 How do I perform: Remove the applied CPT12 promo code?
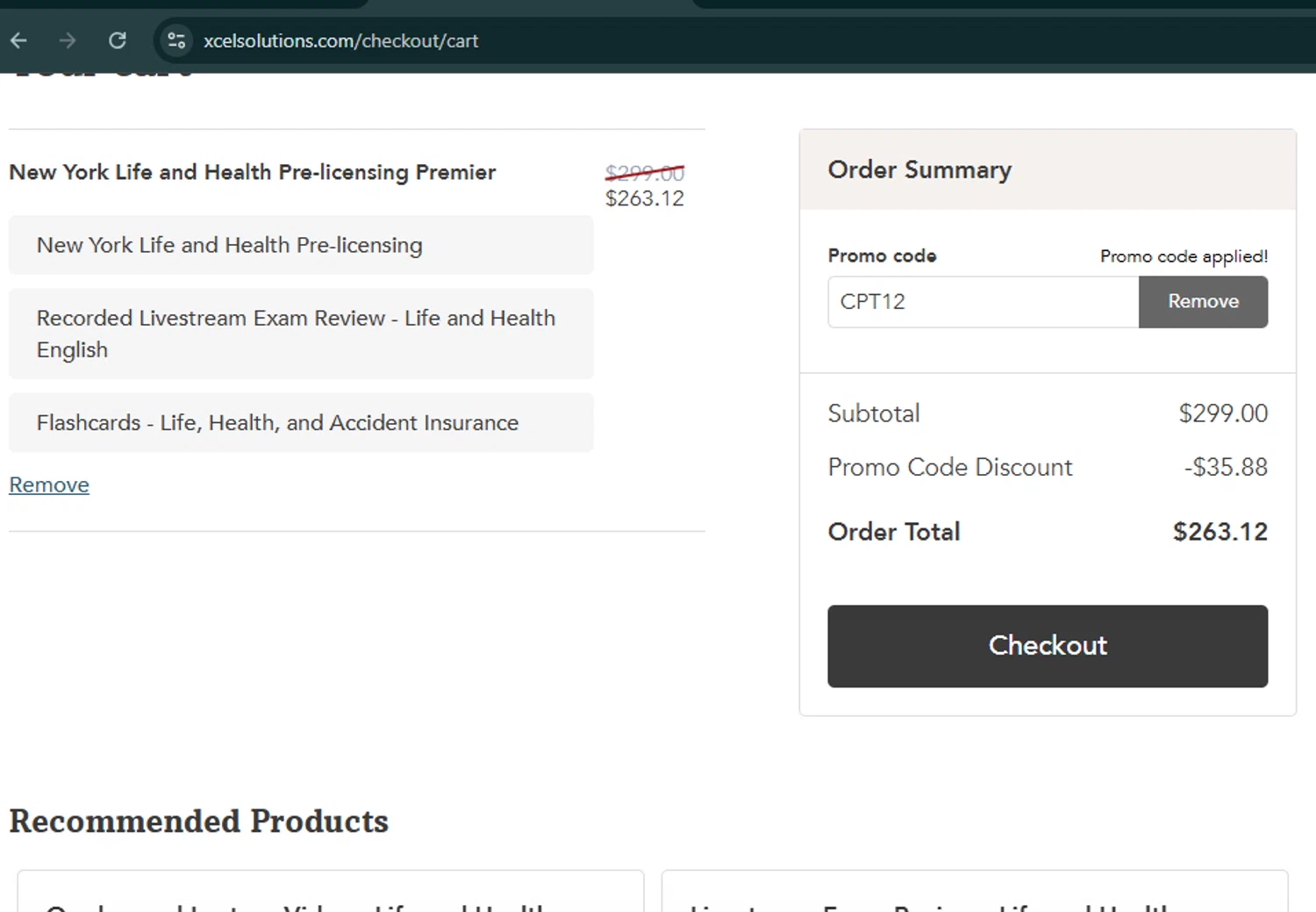[1203, 302]
